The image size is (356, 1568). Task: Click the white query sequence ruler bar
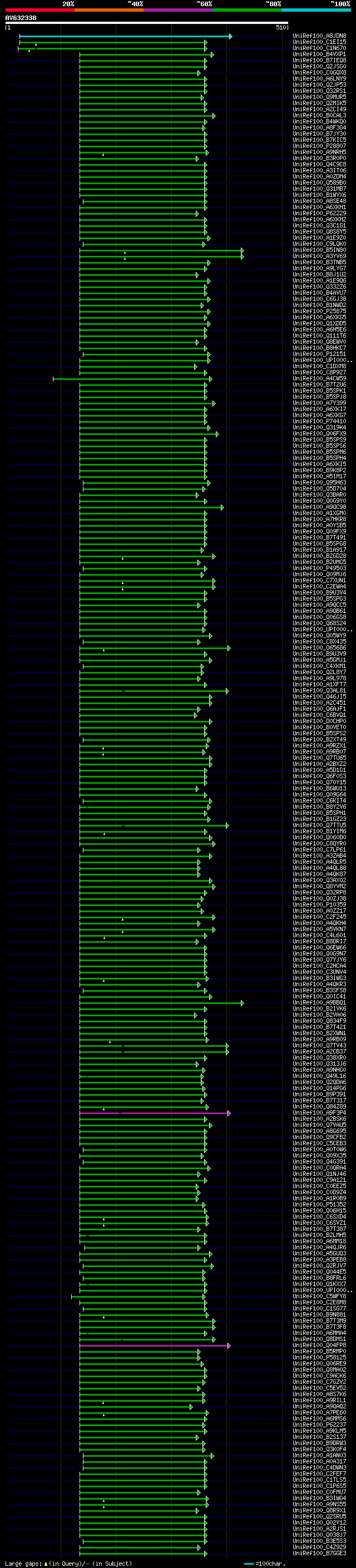[147, 23]
